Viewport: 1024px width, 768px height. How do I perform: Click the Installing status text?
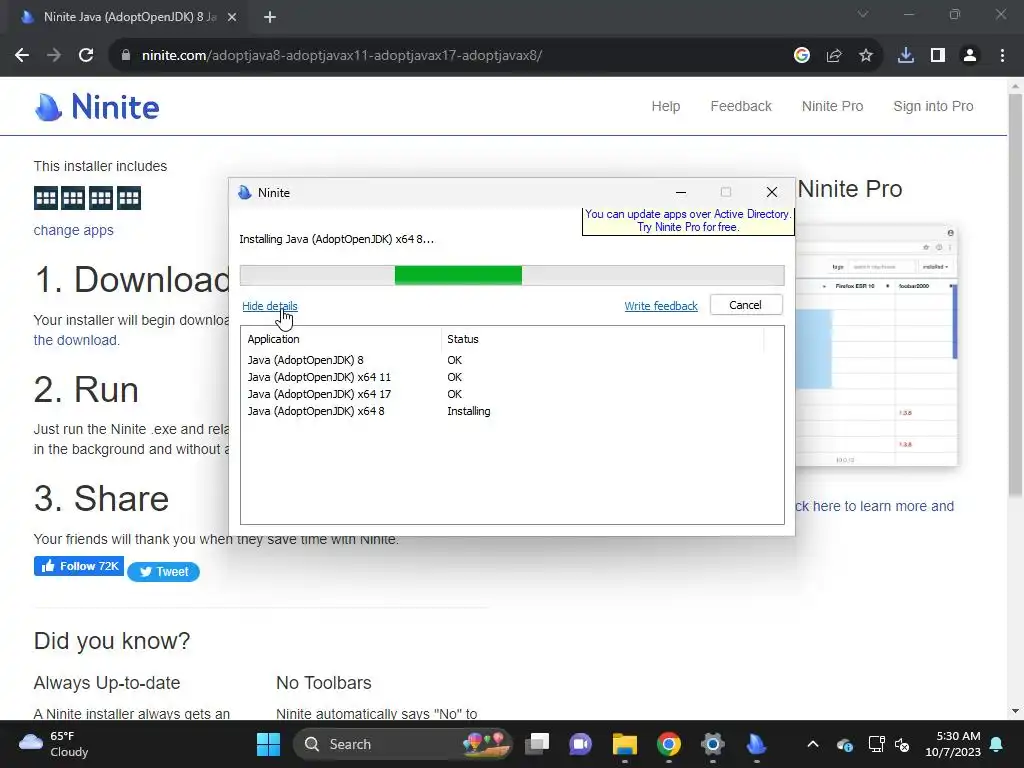click(x=468, y=411)
